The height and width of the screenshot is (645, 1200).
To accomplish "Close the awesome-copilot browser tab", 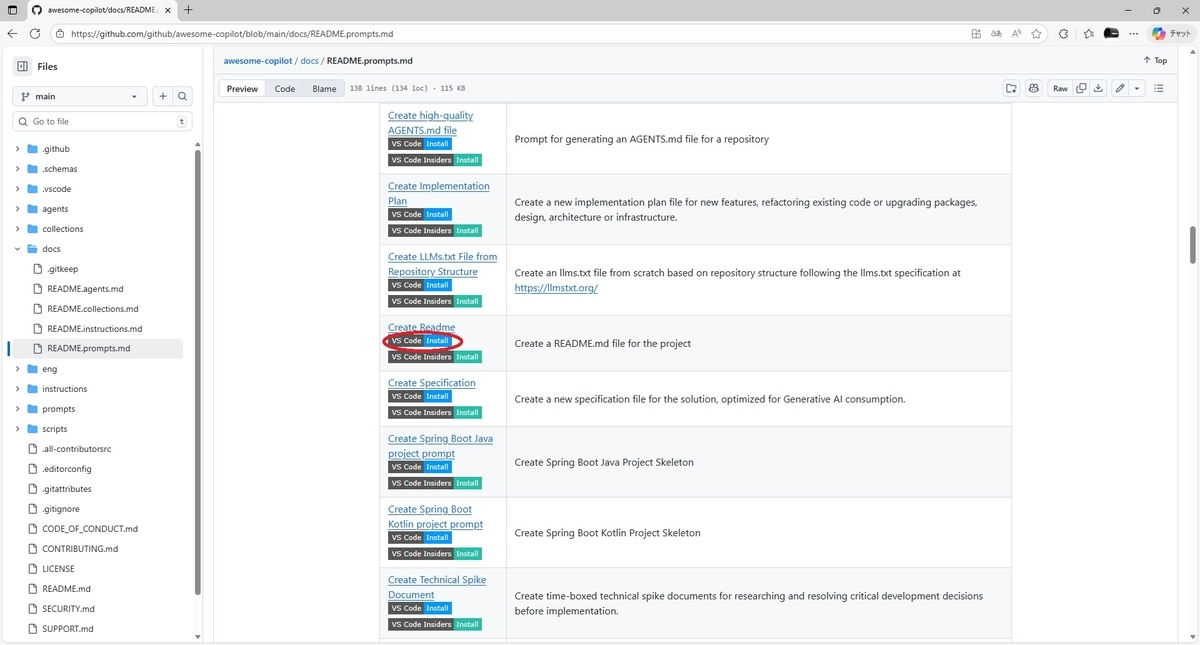I will point(166,10).
